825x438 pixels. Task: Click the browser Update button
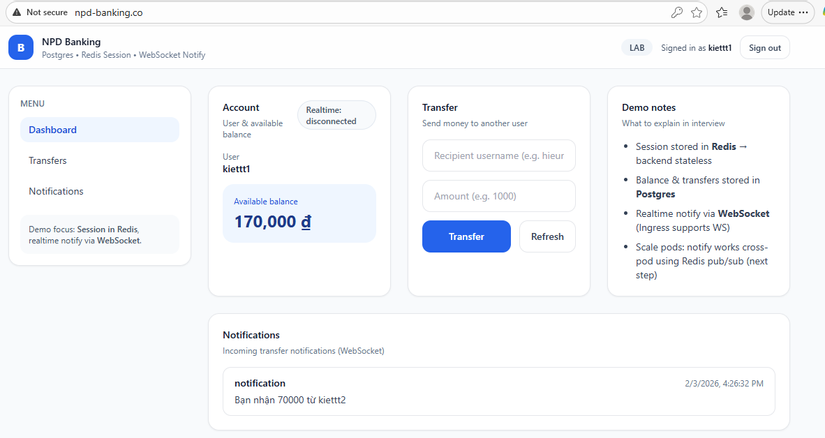789,13
